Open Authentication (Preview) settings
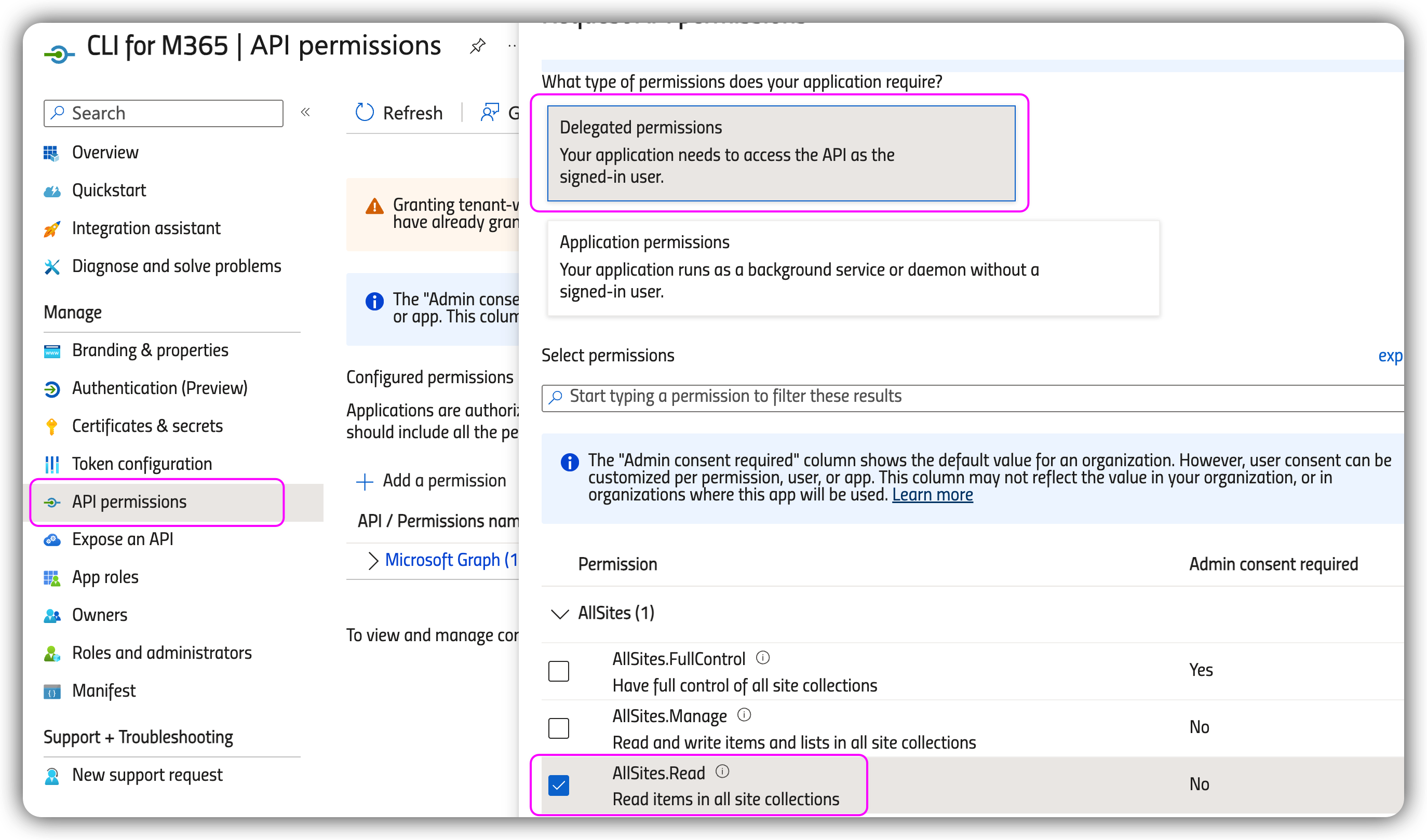The height and width of the screenshot is (840, 1427). [159, 388]
